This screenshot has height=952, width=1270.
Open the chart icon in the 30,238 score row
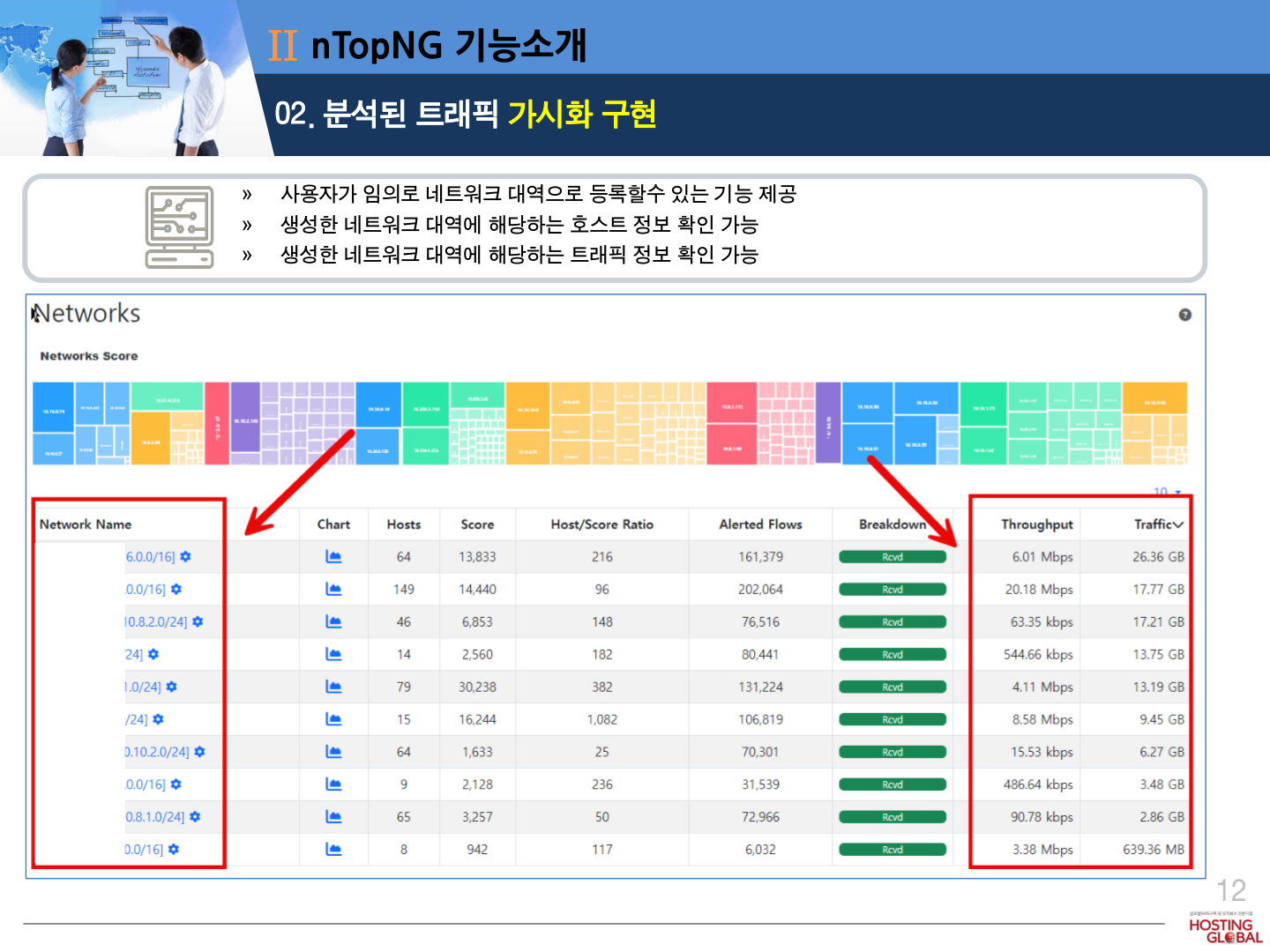pos(333,687)
